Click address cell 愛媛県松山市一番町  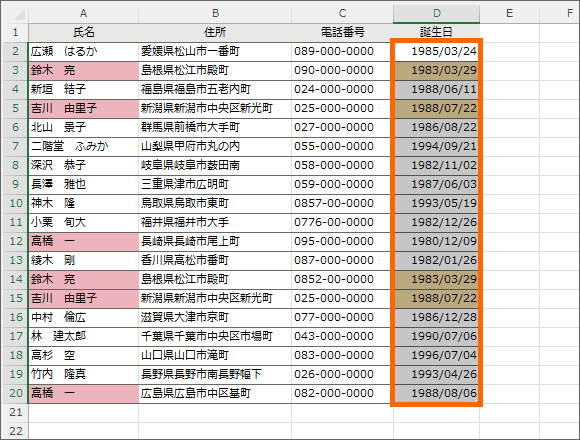pos(215,51)
